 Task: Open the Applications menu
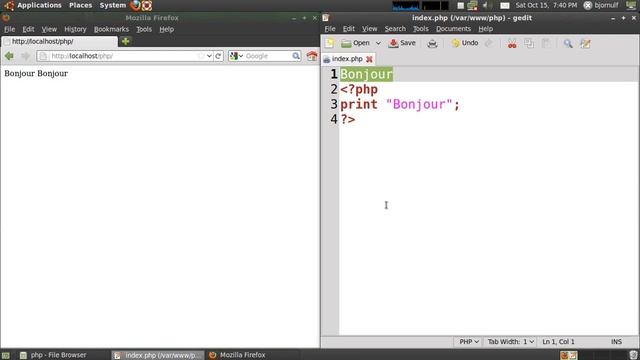coord(39,5)
